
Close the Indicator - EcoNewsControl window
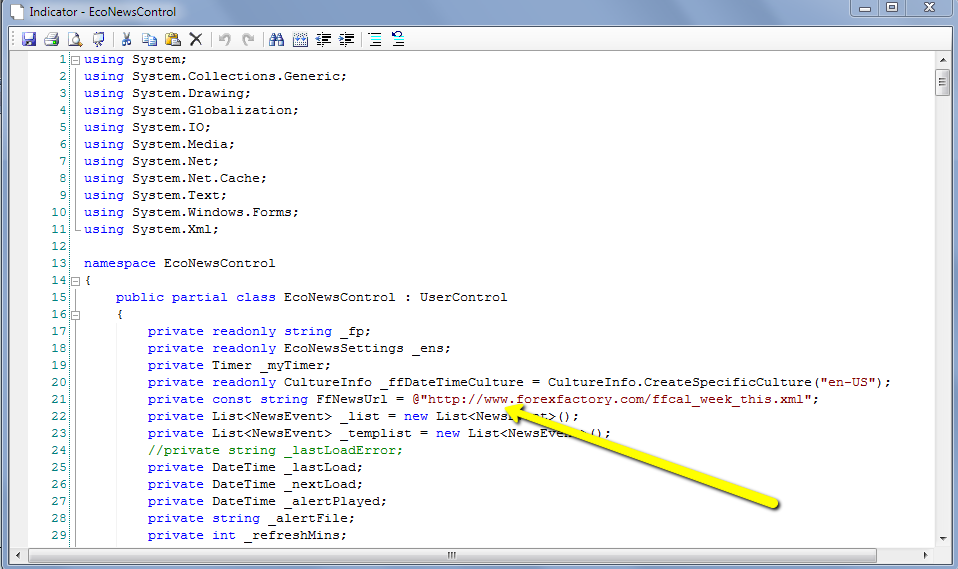tap(929, 8)
